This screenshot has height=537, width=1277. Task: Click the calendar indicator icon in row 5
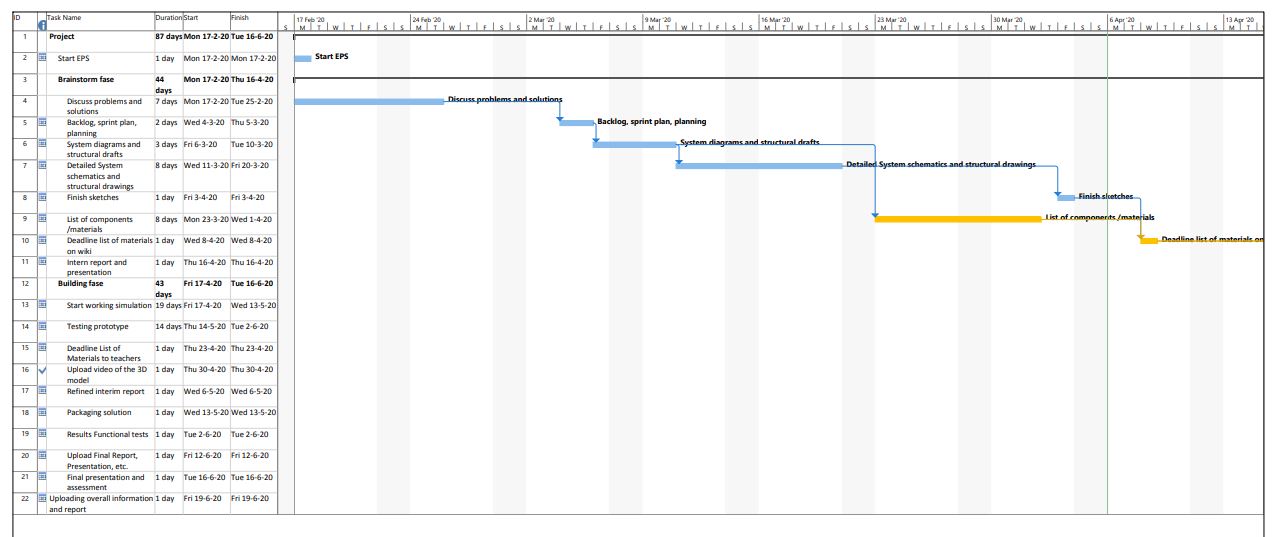point(42,123)
